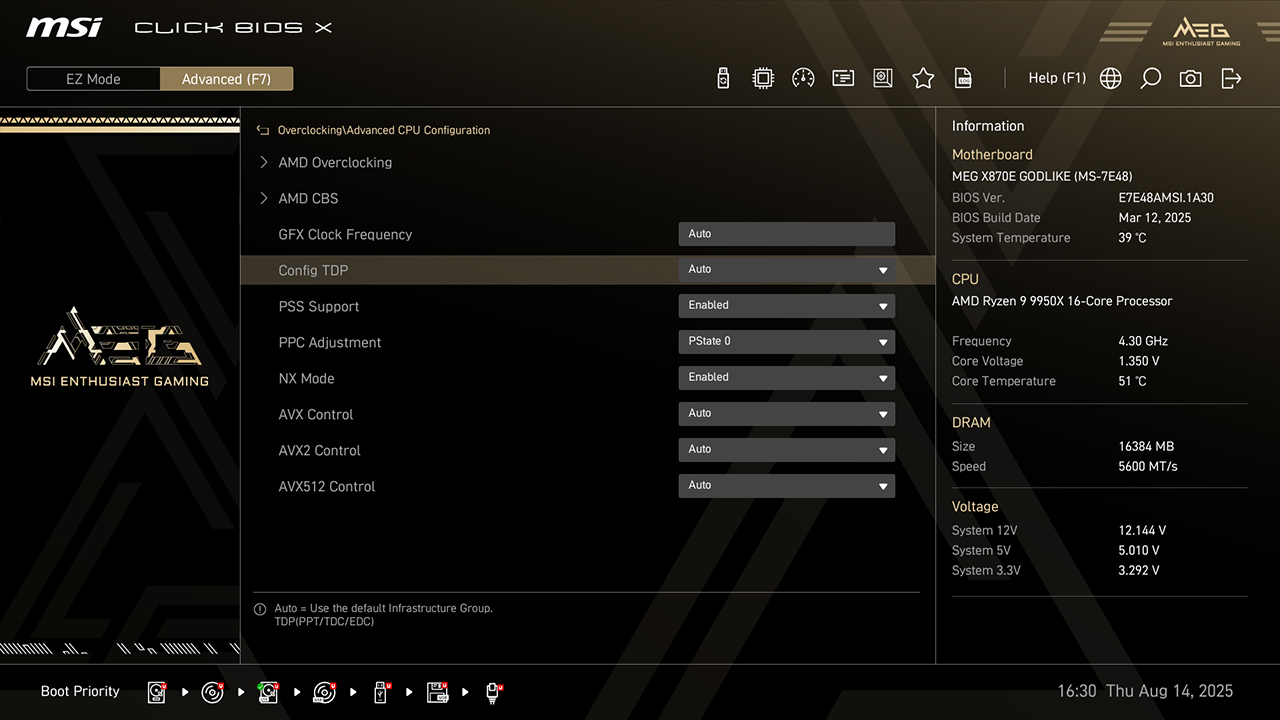Open the NX Mode dropdown

pyautogui.click(x=787, y=378)
